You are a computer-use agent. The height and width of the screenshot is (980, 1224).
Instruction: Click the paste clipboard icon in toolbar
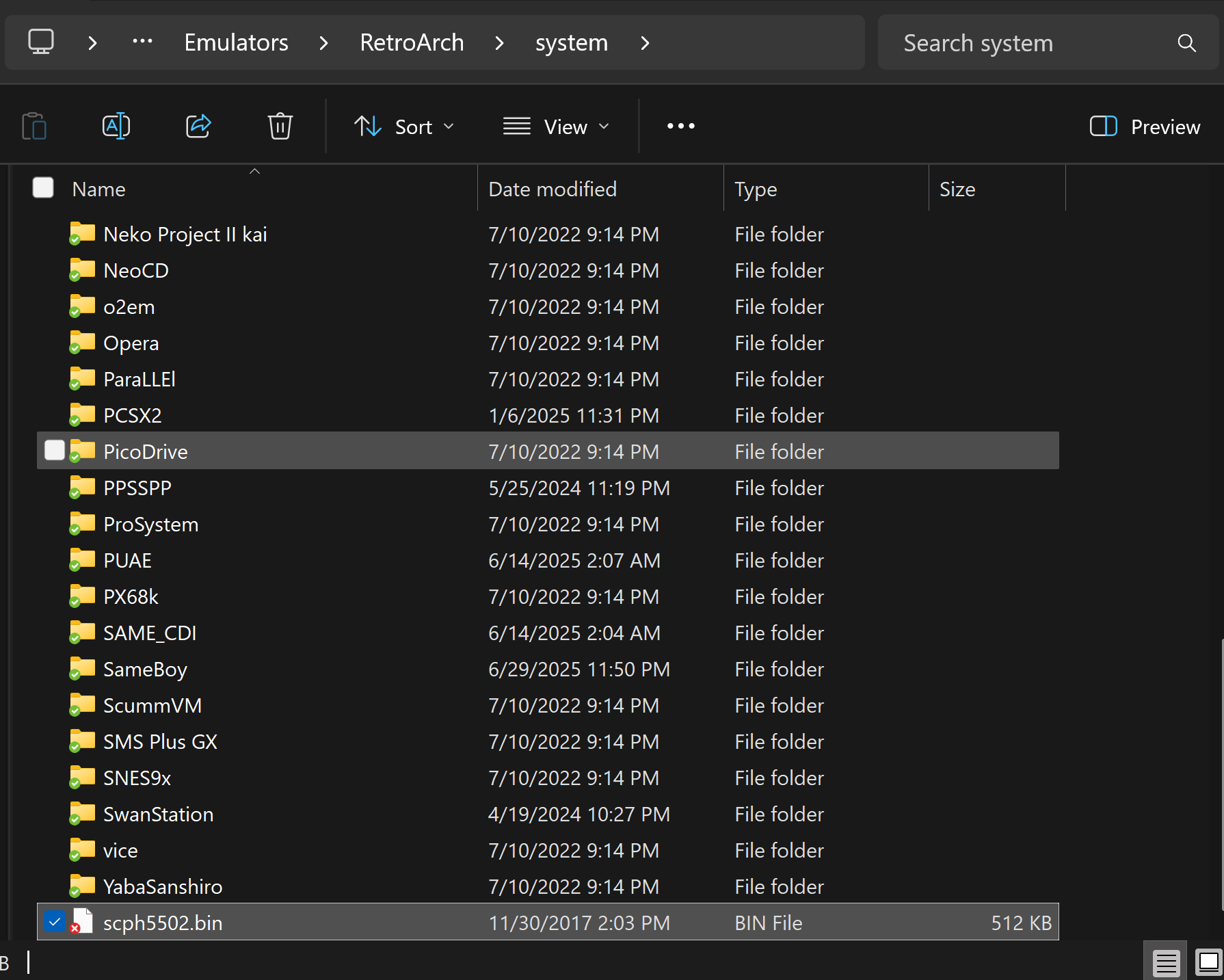pyautogui.click(x=34, y=127)
